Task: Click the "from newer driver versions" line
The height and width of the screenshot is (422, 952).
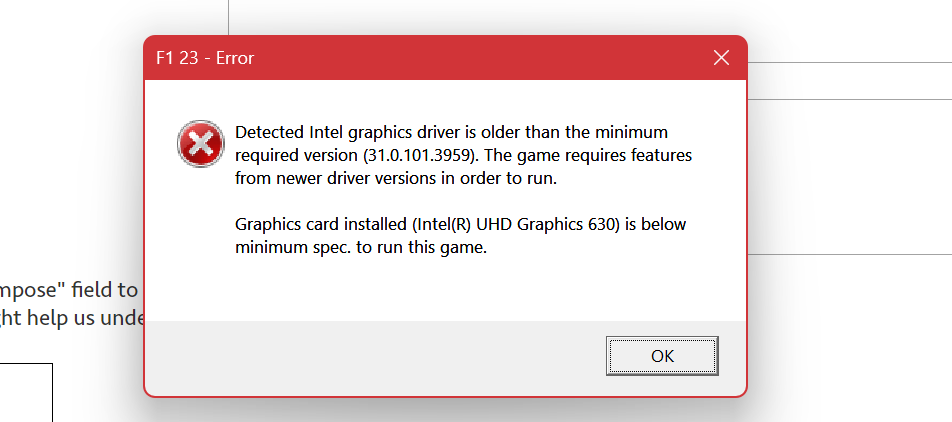Action: coord(396,179)
